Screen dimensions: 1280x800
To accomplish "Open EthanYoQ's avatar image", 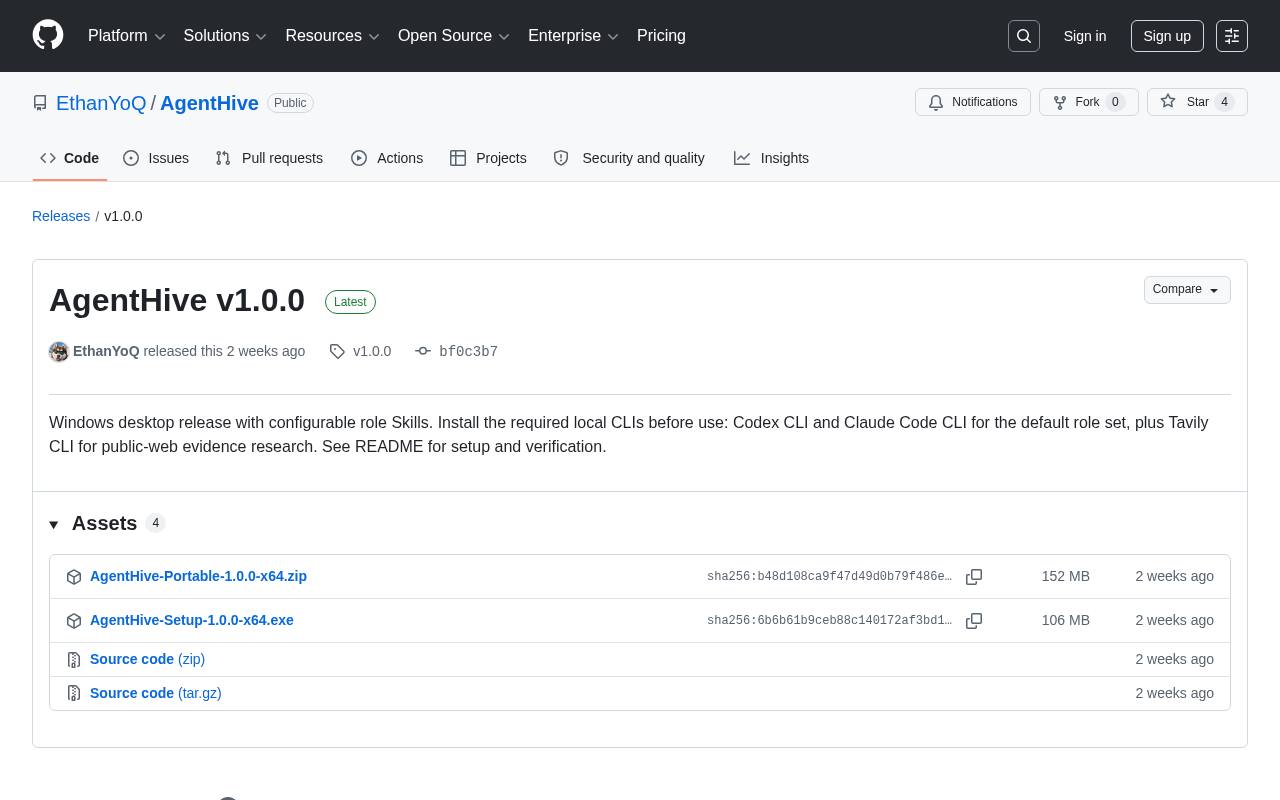I will tap(59, 352).
